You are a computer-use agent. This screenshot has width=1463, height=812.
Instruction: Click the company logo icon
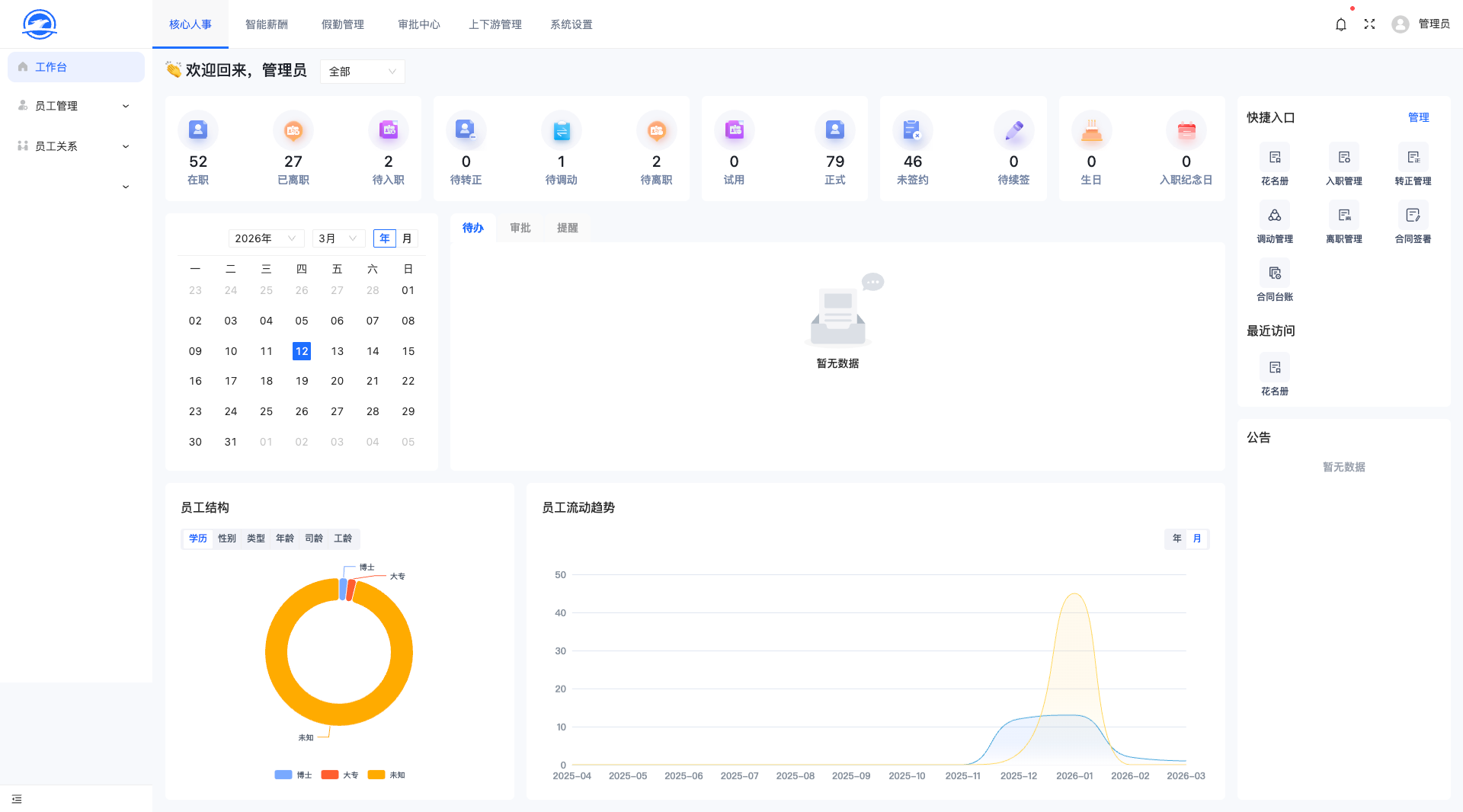[x=40, y=24]
